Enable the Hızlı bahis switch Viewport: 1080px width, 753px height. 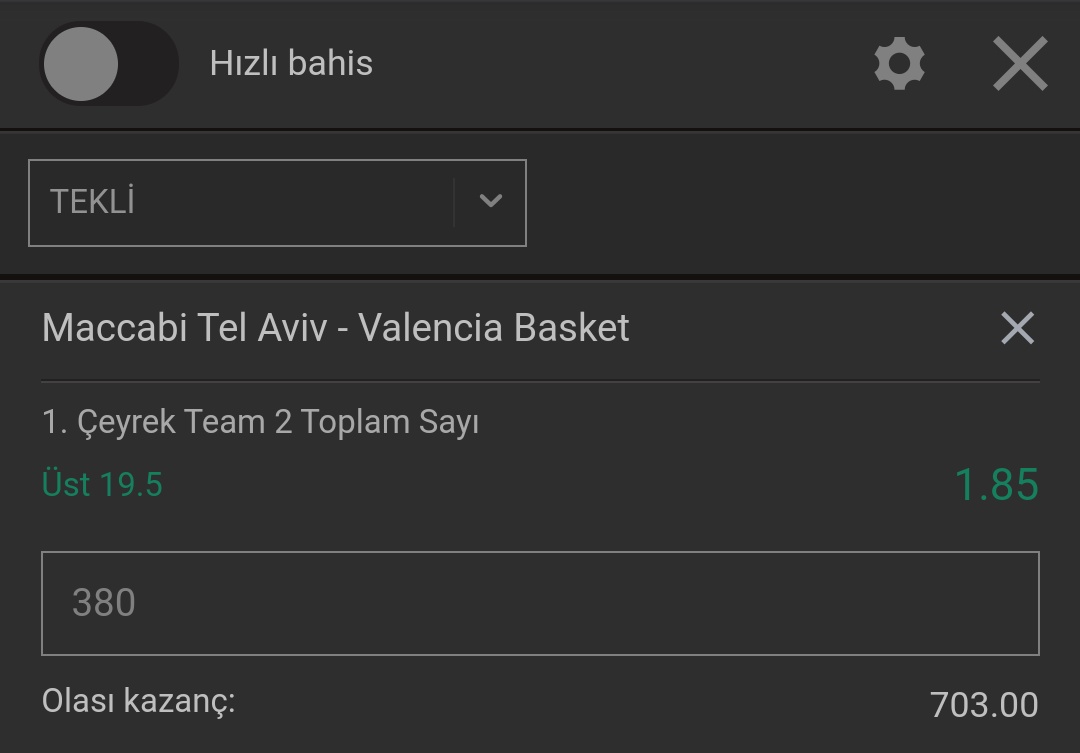(109, 63)
